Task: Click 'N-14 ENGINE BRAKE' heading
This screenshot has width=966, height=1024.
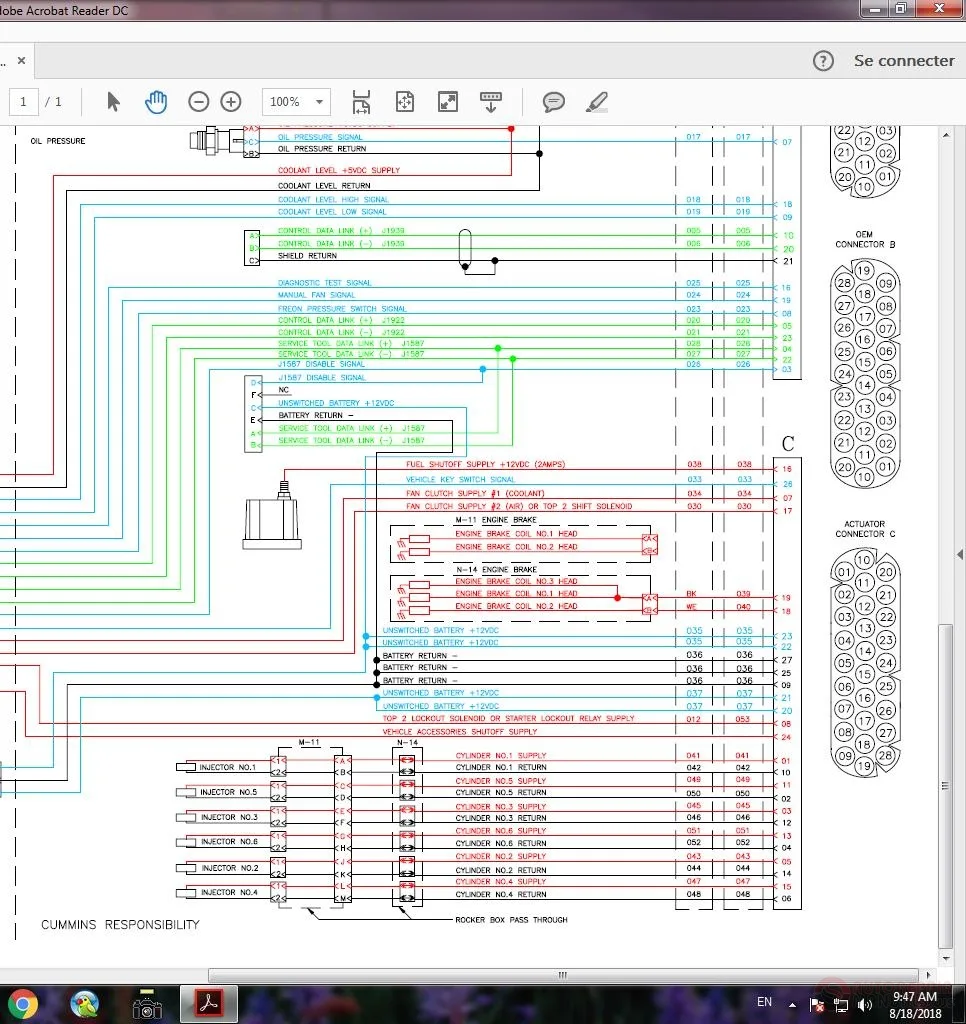Action: [496, 569]
